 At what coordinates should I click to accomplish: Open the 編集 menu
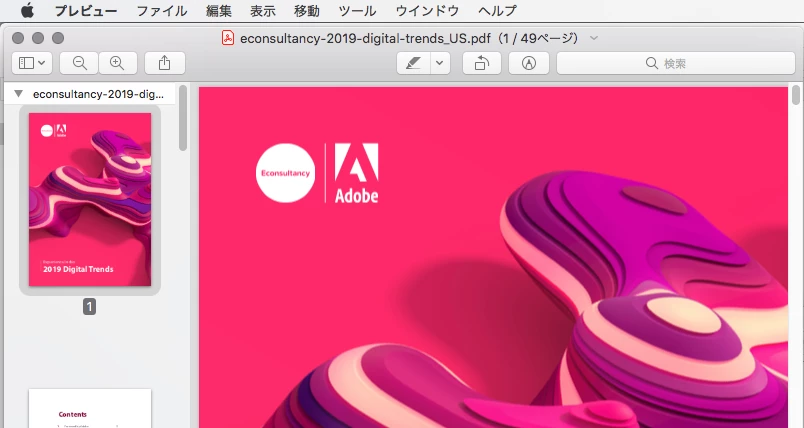point(219,11)
